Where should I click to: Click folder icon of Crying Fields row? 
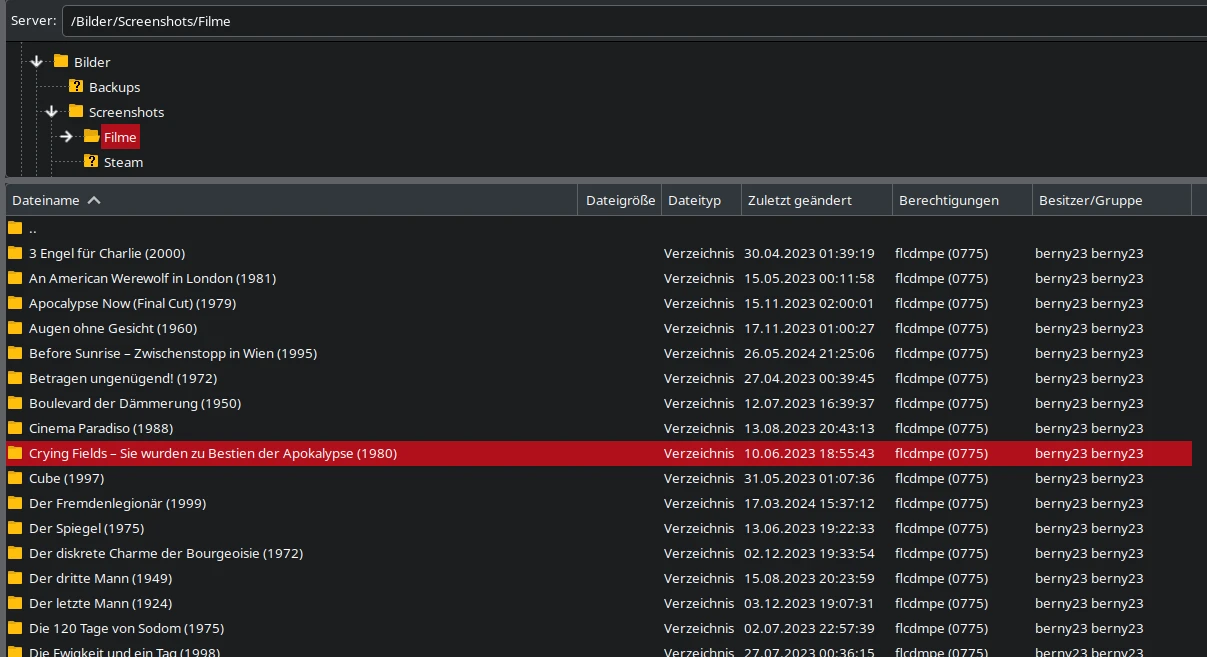click(15, 453)
